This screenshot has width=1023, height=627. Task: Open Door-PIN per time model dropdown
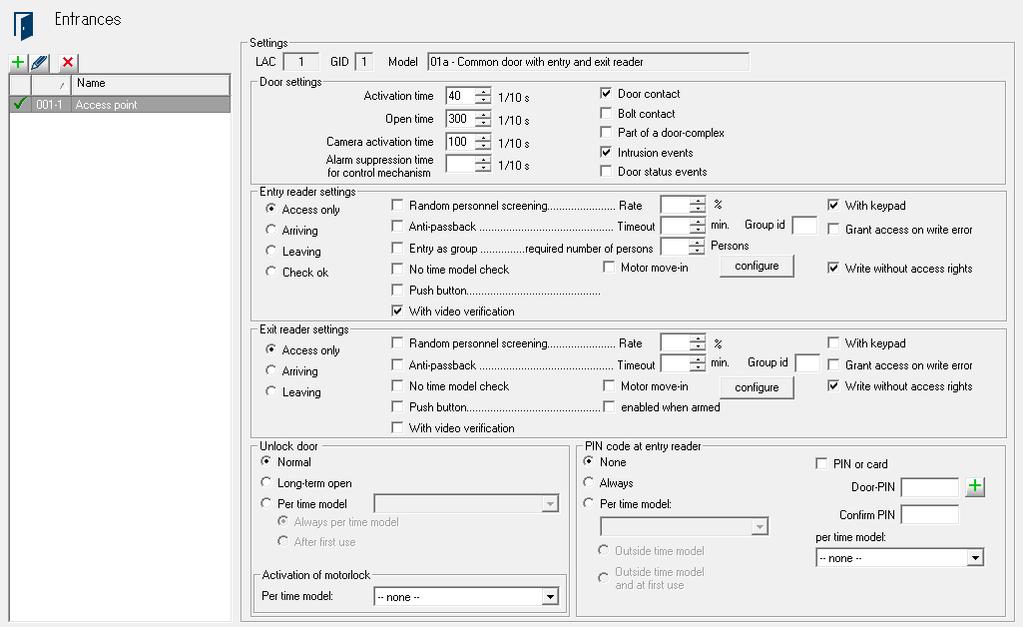(x=975, y=558)
